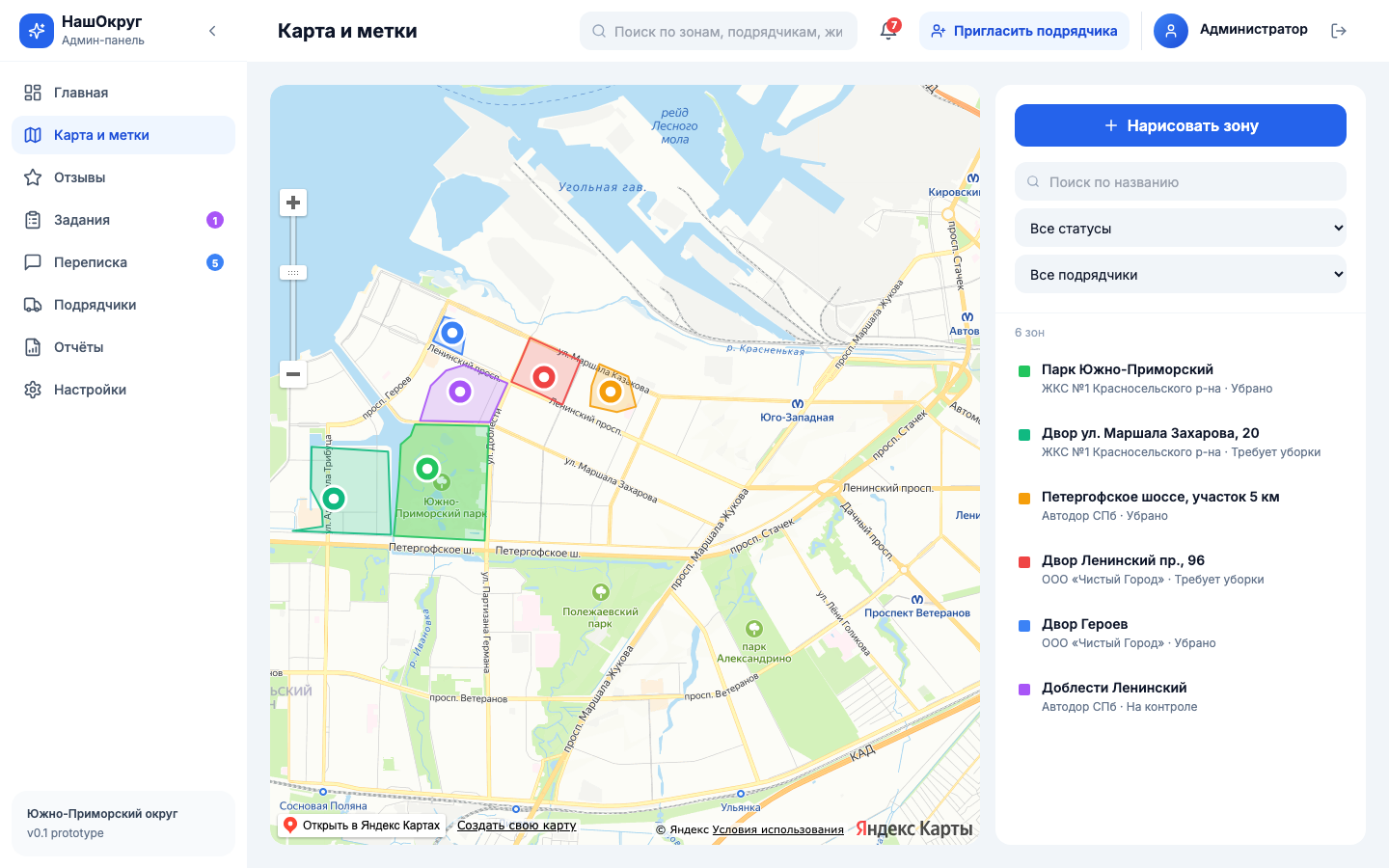This screenshot has width=1389, height=868.
Task: Open Переписка messages section
Action: [x=123, y=262]
